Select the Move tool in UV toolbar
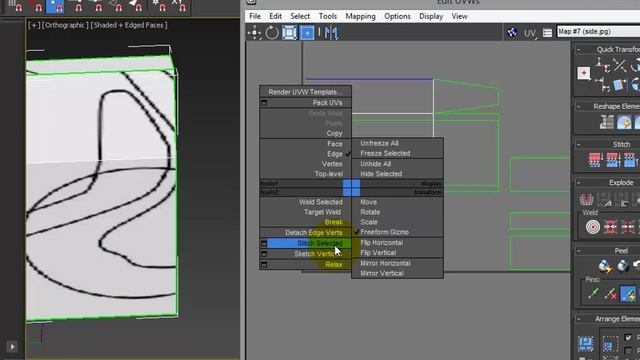640x360 pixels. pos(254,33)
